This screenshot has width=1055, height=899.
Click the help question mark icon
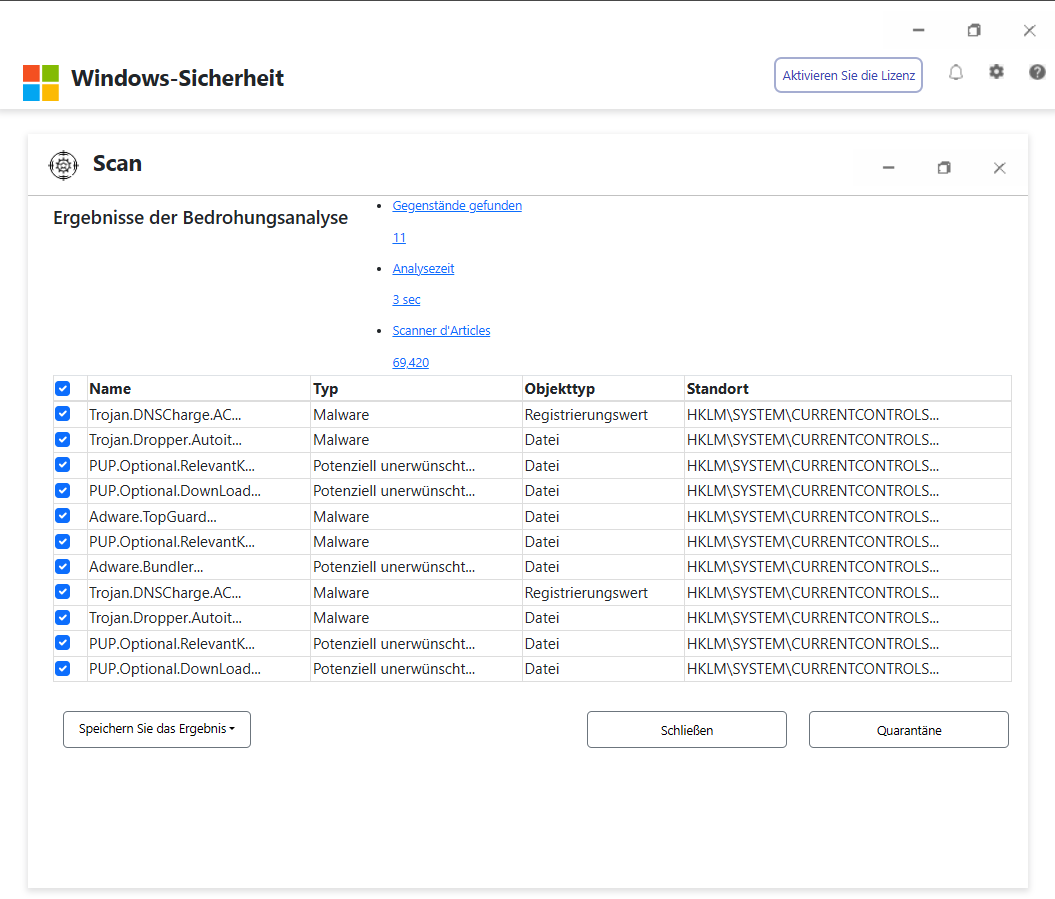click(1037, 73)
